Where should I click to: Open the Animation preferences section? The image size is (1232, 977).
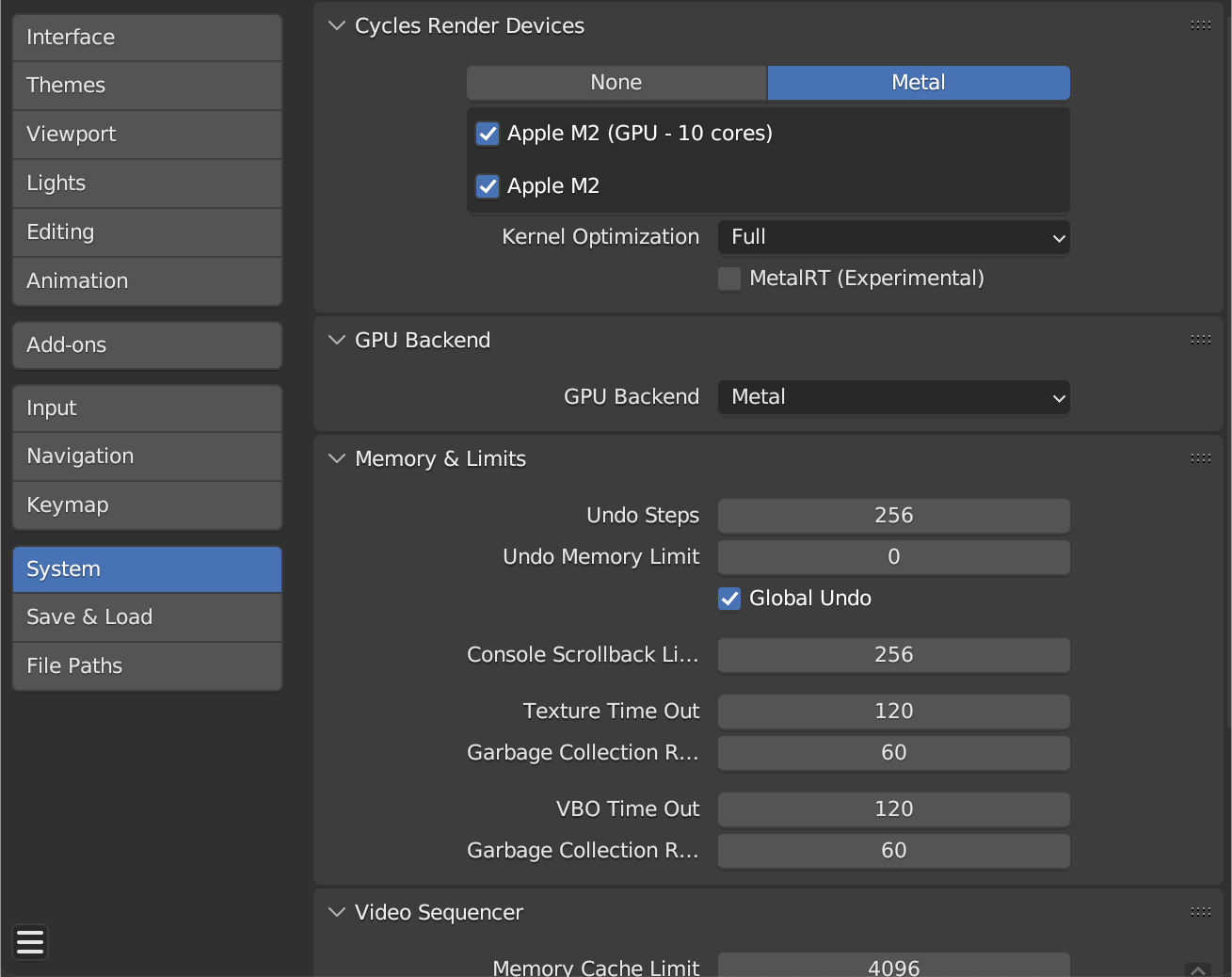click(148, 281)
